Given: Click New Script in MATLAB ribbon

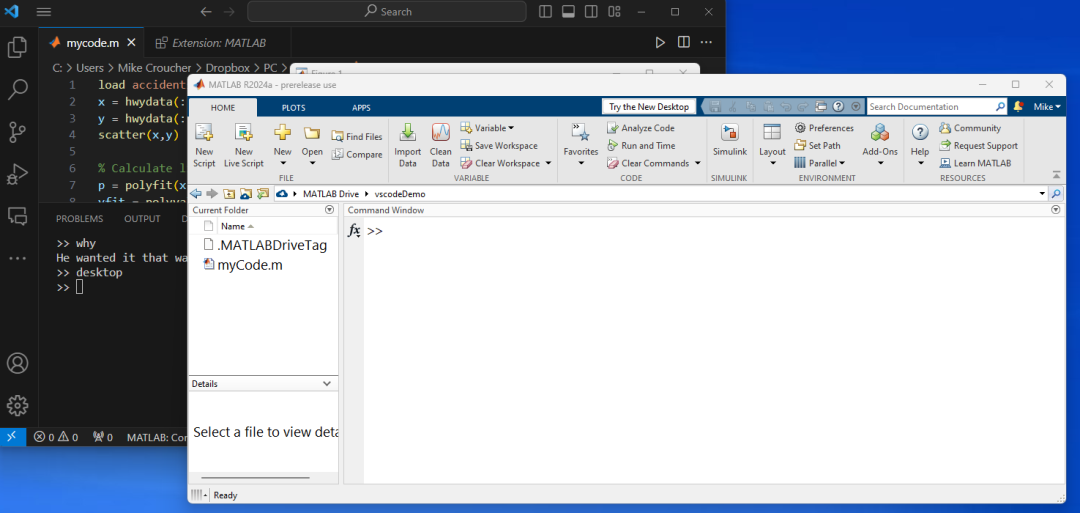Looking at the screenshot, I should click(x=204, y=145).
